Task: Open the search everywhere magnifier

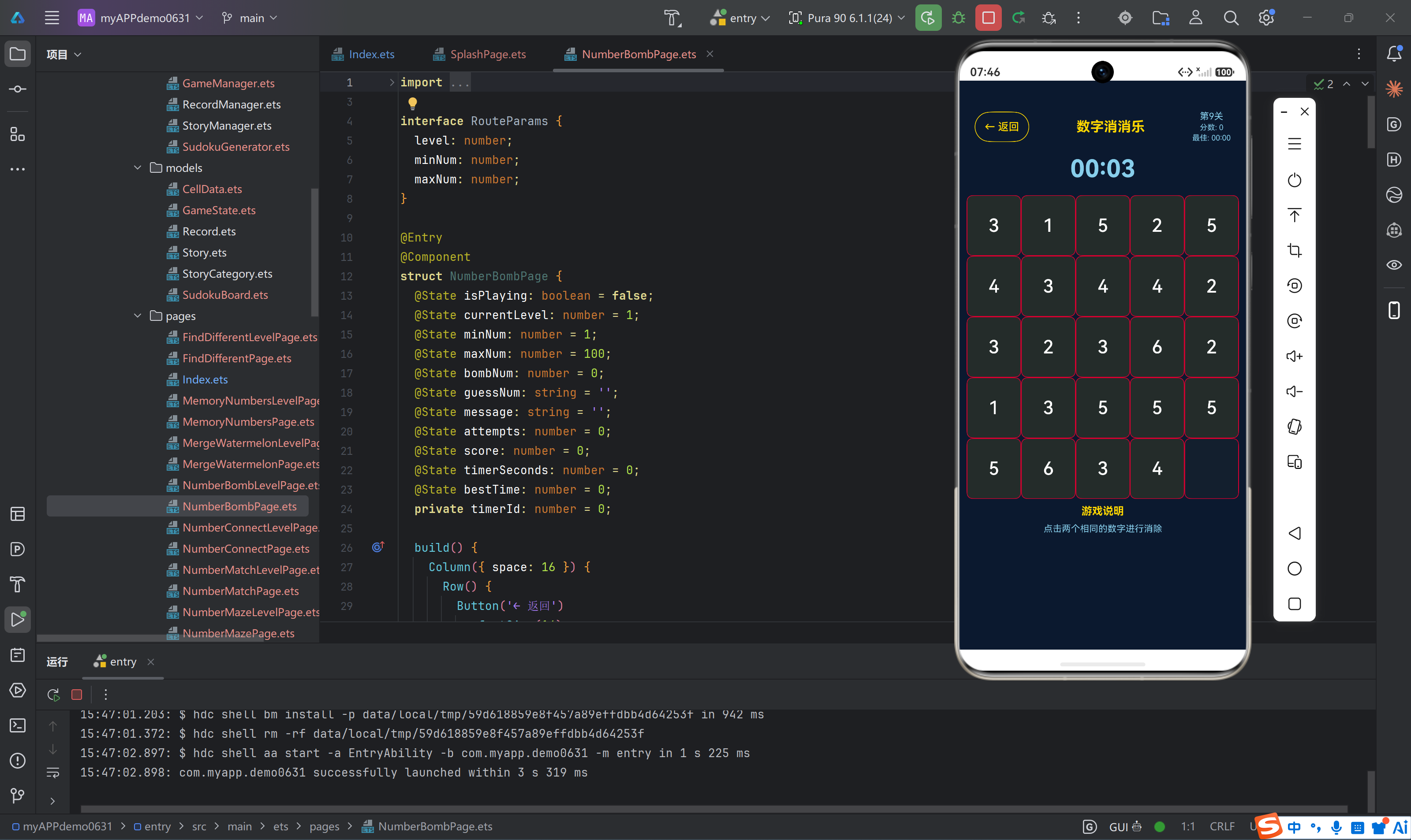Action: click(x=1230, y=18)
